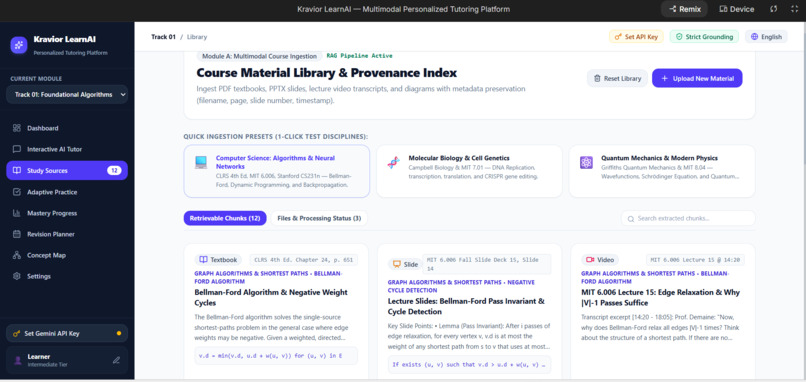Click the globe icon beside English
The image size is (806, 382).
(x=754, y=37)
